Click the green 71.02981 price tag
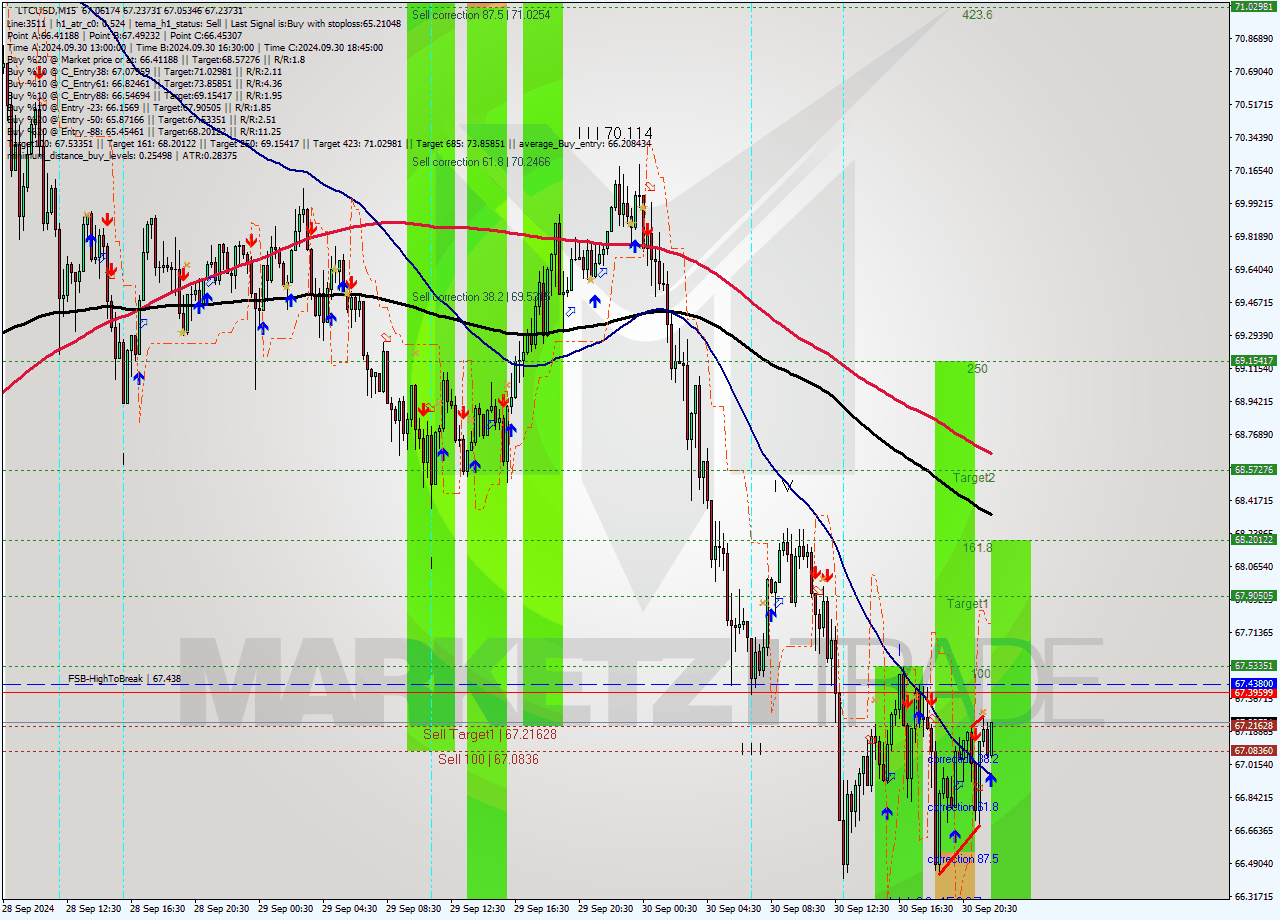 coord(1253,6)
